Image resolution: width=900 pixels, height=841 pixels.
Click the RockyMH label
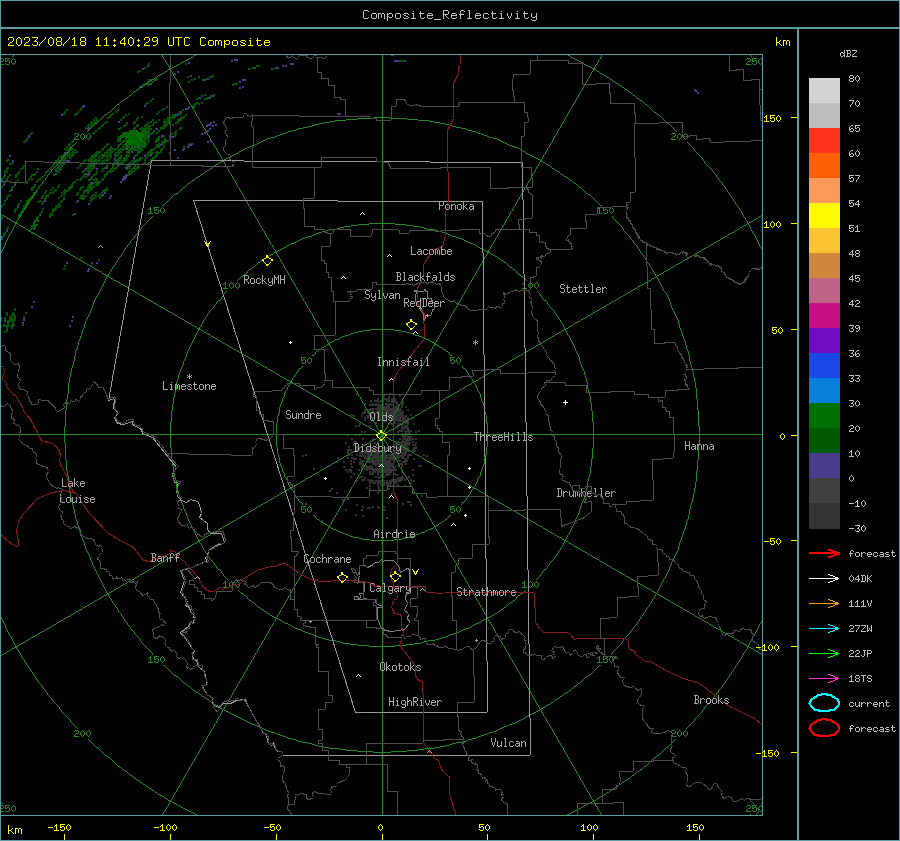click(264, 280)
